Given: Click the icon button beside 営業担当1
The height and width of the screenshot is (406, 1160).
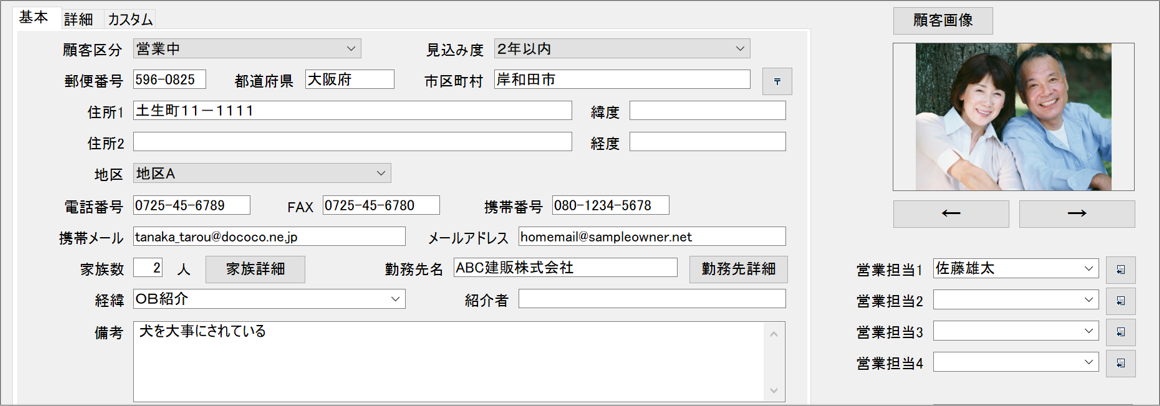Looking at the screenshot, I should coord(1120,270).
